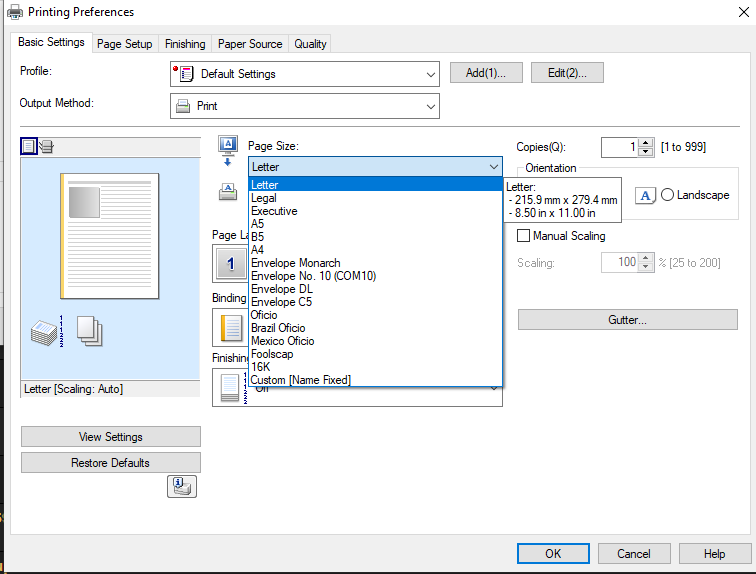Open the Output Method dropdown
Screen dimensions: 756x574
[305, 106]
